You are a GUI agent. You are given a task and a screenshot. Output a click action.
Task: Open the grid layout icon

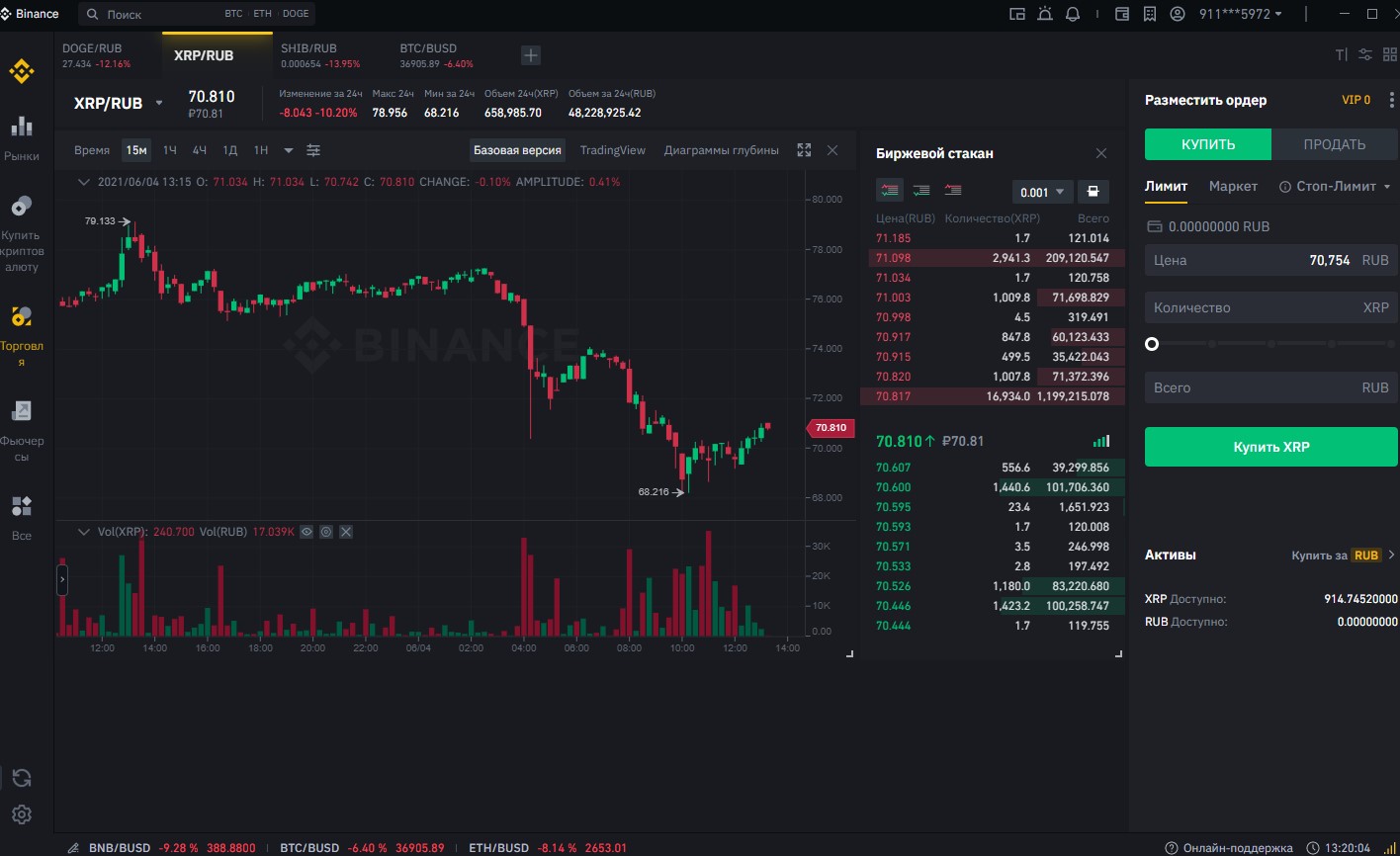[1390, 55]
